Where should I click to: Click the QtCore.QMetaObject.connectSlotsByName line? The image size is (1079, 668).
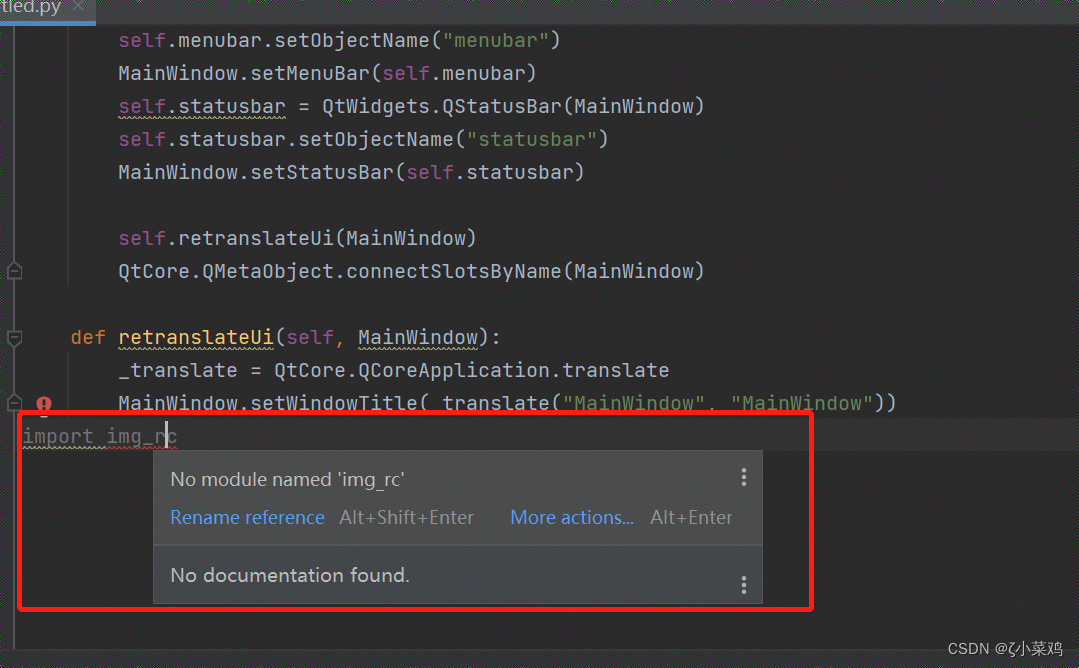(411, 271)
